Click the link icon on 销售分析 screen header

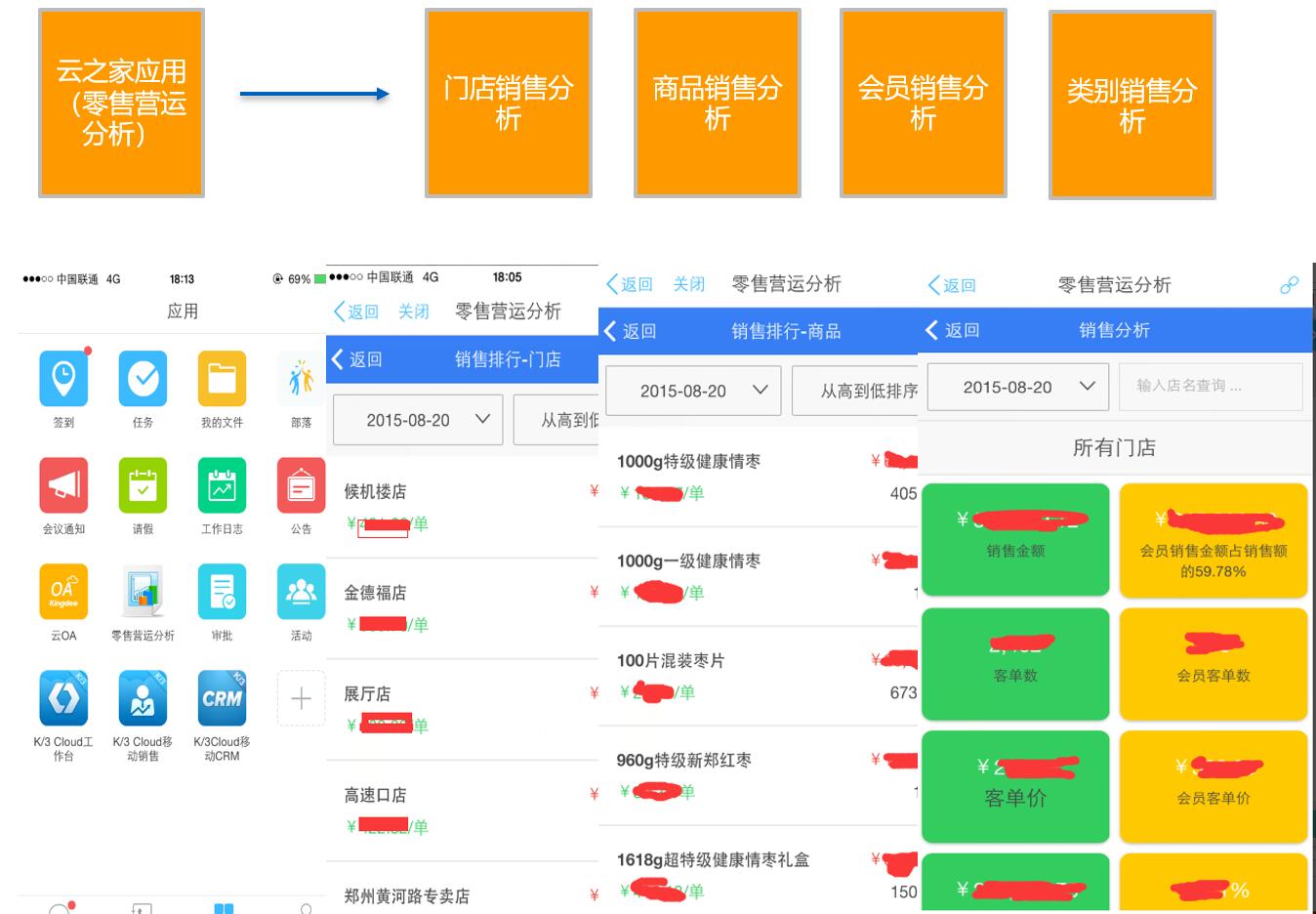1289,285
